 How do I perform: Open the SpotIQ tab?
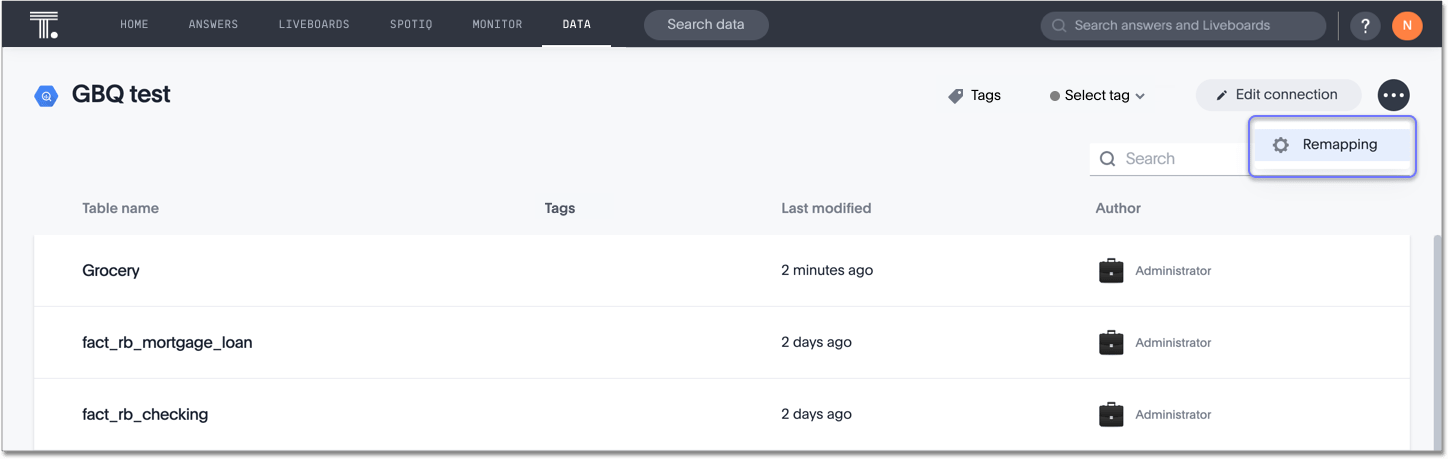tap(410, 25)
